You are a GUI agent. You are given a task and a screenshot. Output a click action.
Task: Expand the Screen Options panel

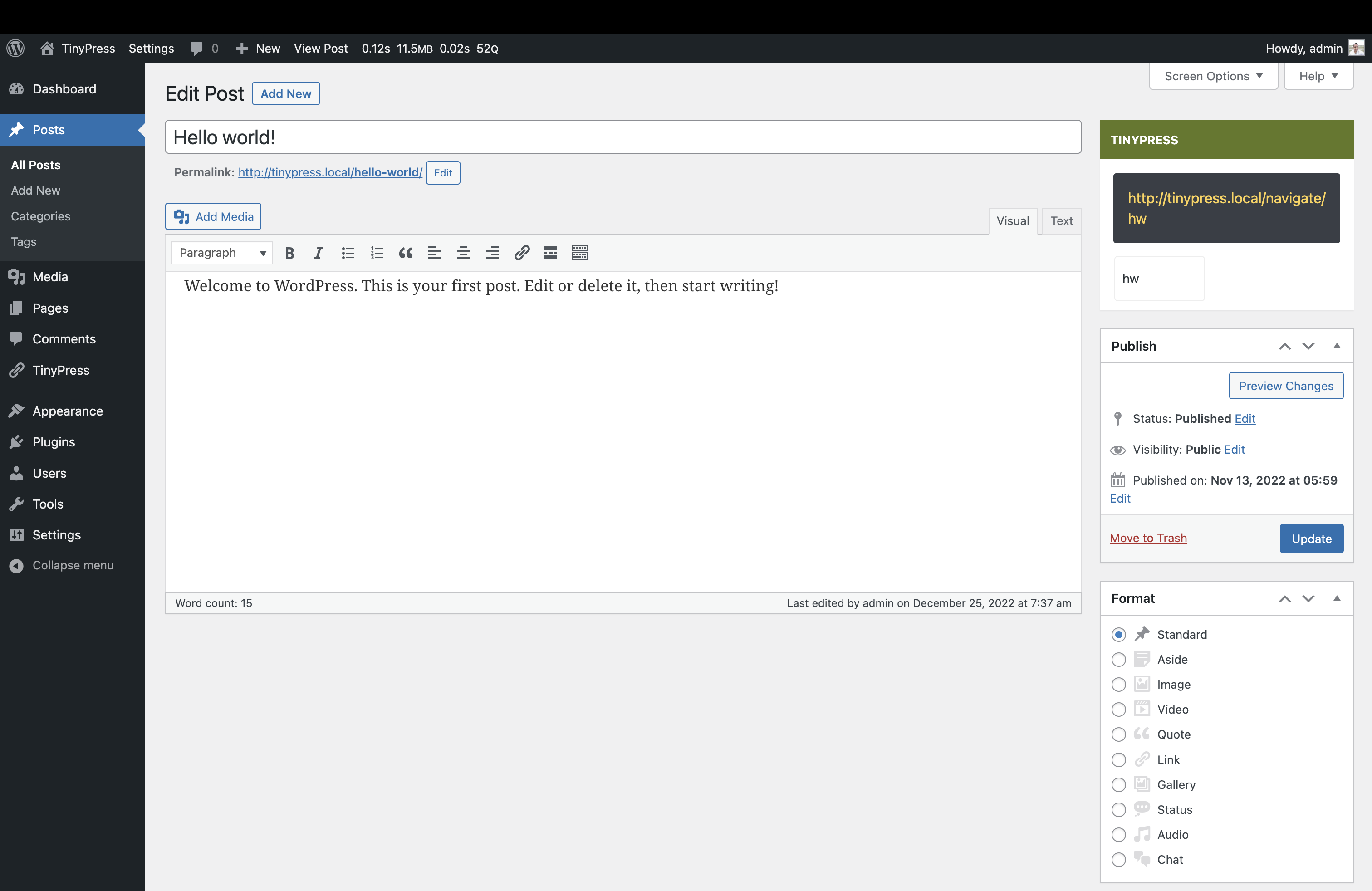tap(1214, 76)
